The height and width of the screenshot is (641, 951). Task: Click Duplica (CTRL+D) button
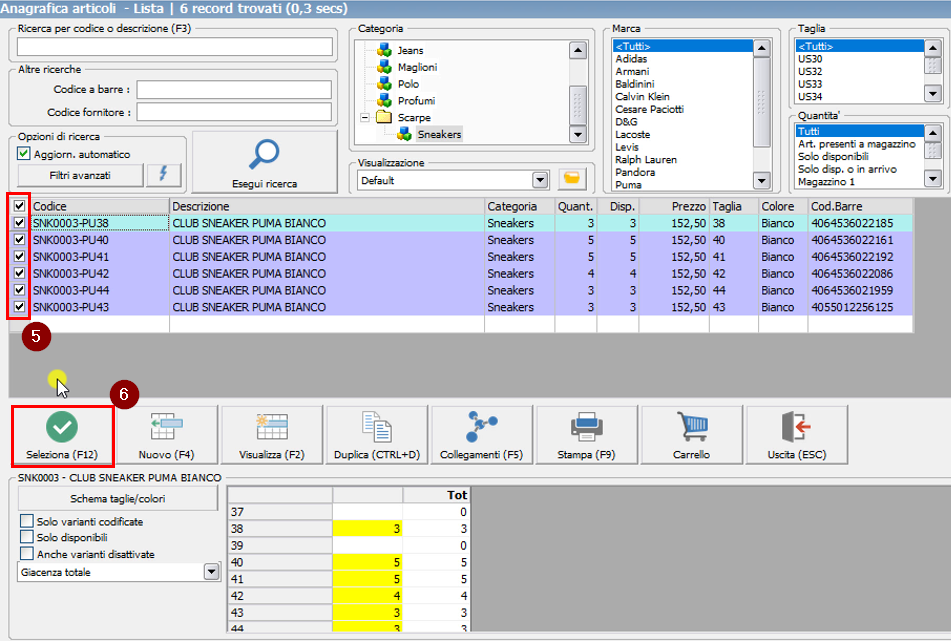click(377, 435)
